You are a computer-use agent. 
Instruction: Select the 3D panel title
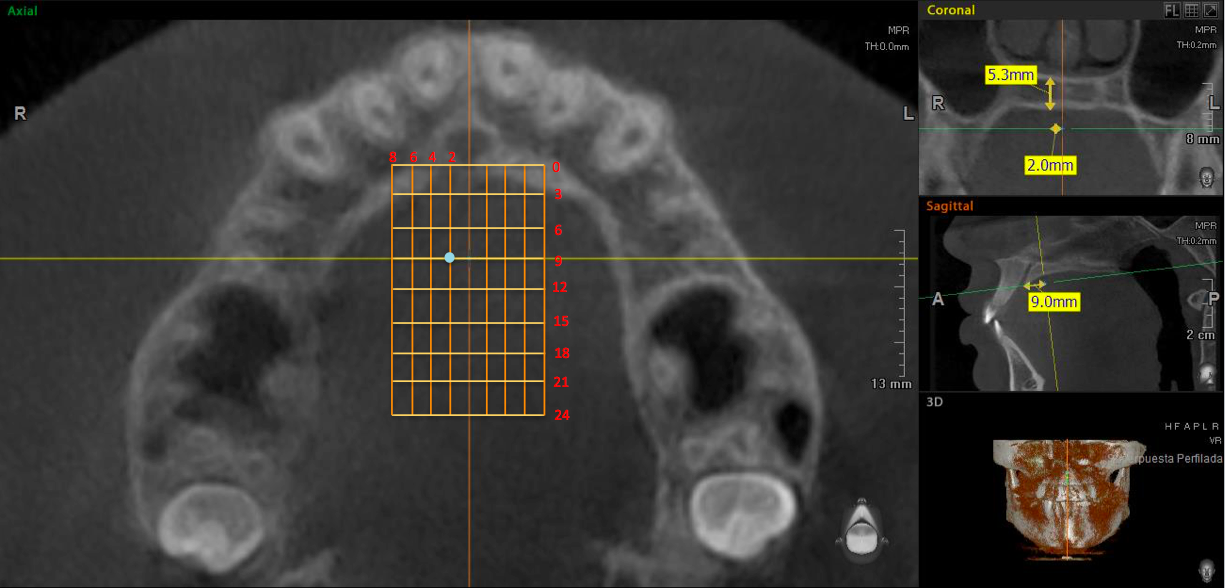point(935,402)
